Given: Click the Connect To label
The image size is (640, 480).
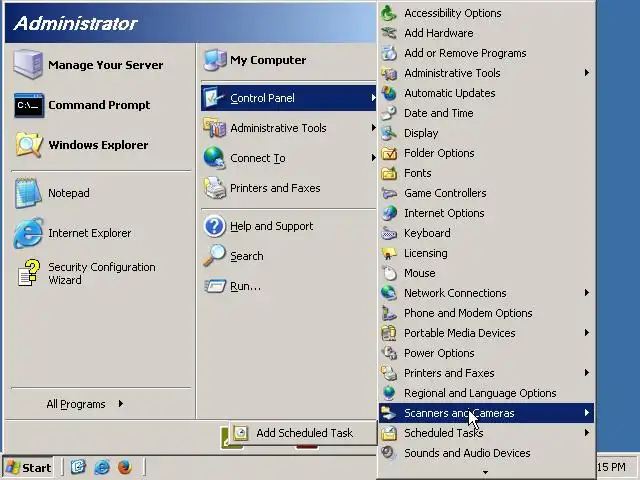Looking at the screenshot, I should [258, 158].
